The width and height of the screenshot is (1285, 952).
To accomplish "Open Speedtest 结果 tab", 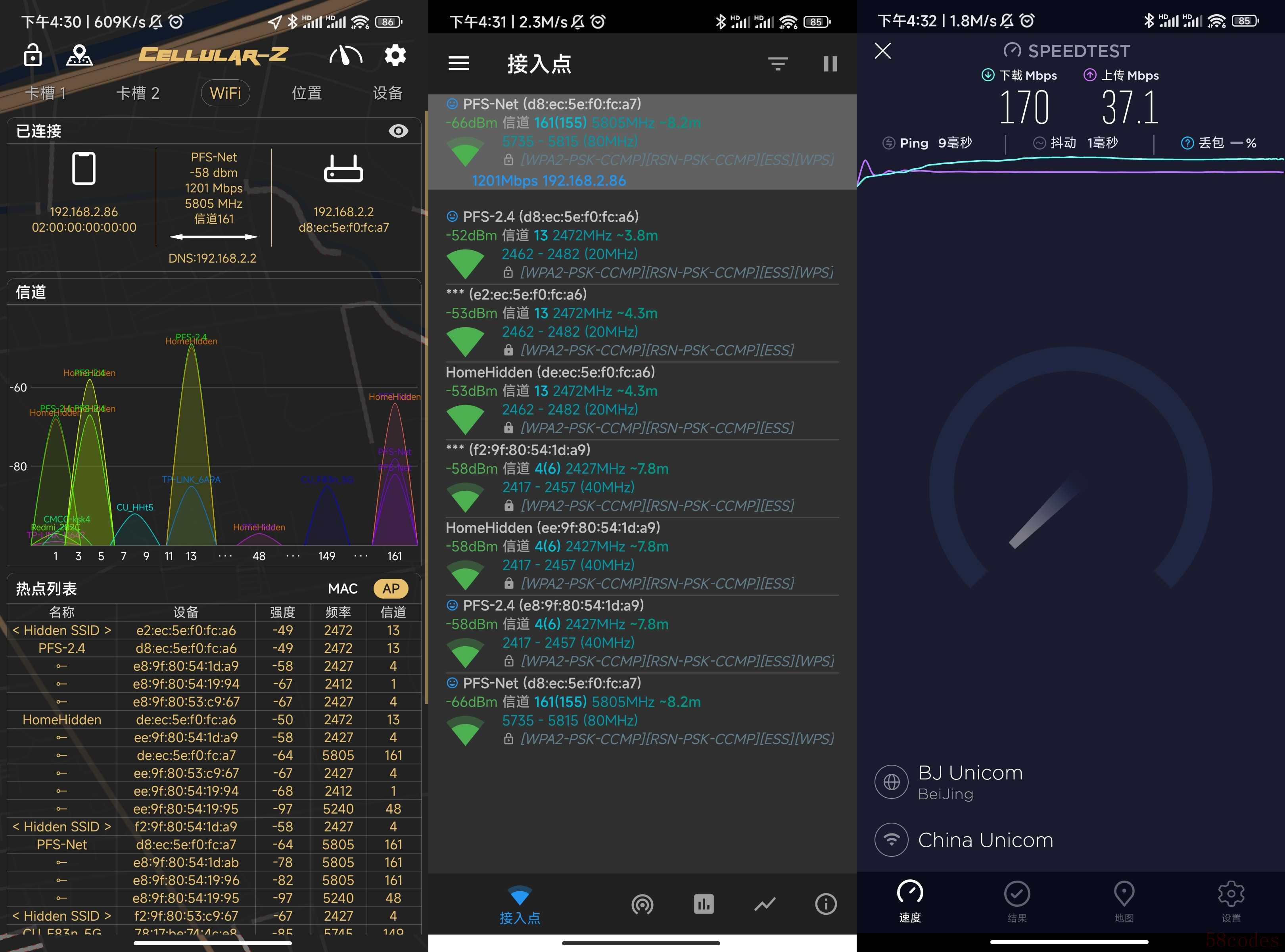I will [x=1016, y=902].
